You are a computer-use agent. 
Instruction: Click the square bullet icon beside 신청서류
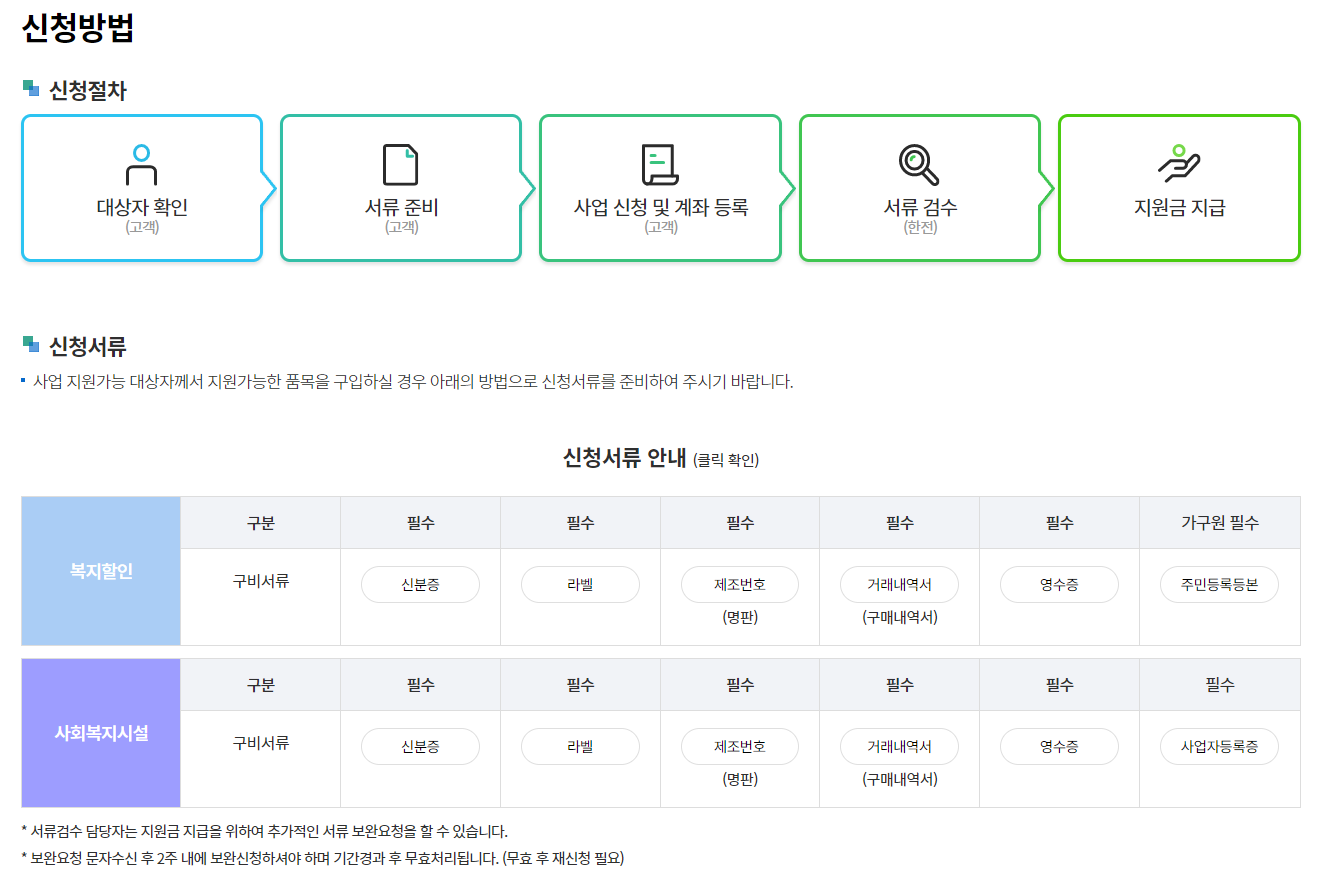point(31,345)
